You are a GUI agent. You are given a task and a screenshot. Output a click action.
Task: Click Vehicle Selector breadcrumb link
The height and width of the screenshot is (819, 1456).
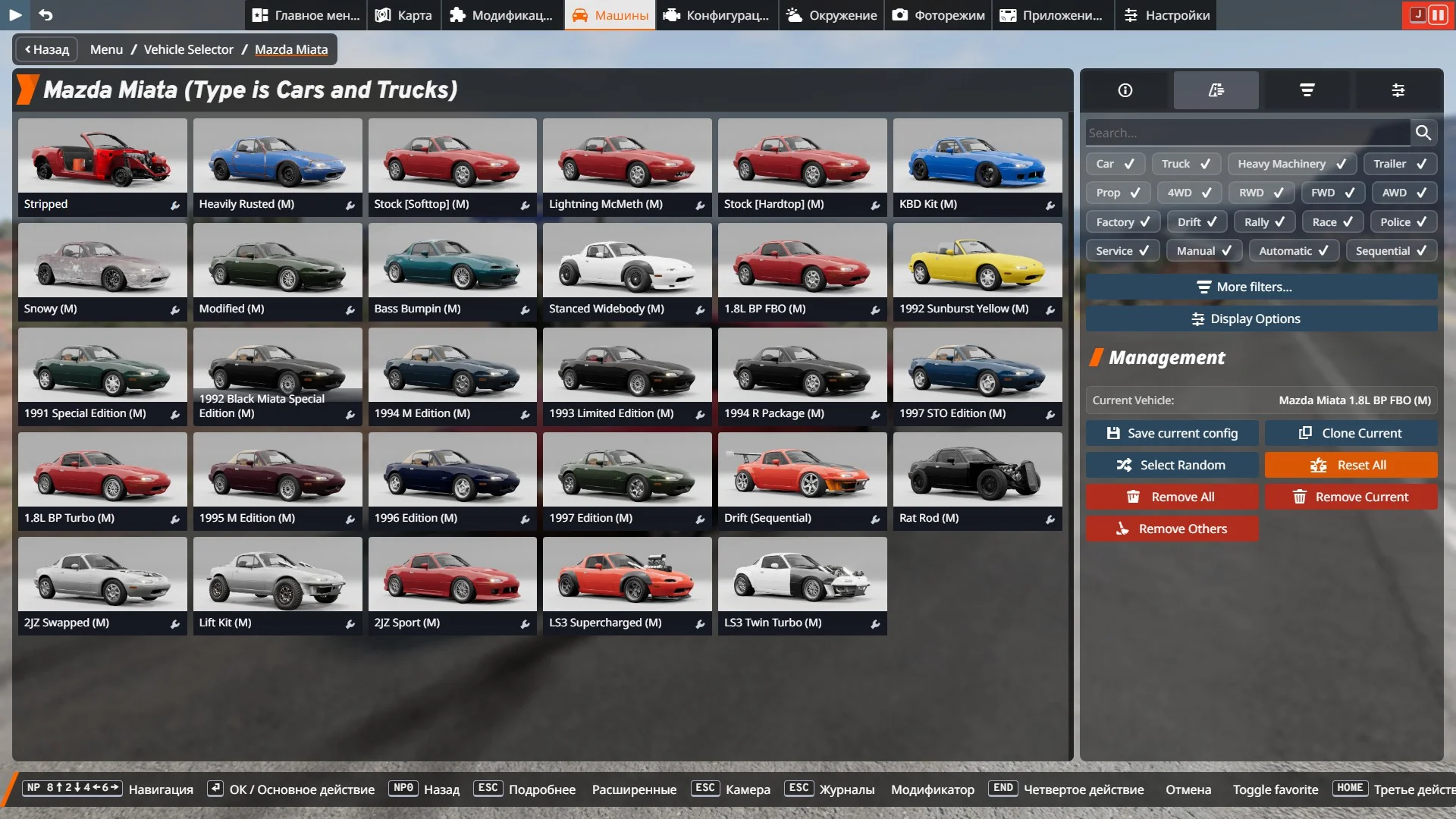[189, 49]
